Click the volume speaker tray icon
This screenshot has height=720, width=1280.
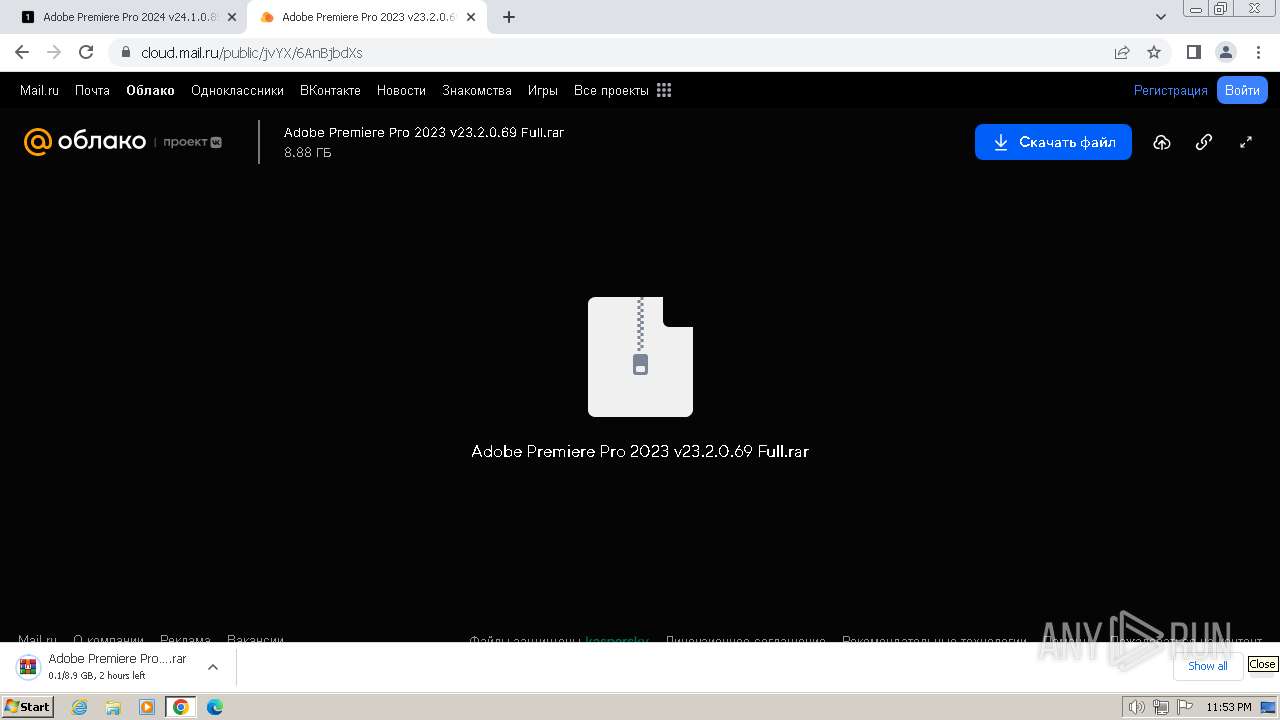point(1136,707)
